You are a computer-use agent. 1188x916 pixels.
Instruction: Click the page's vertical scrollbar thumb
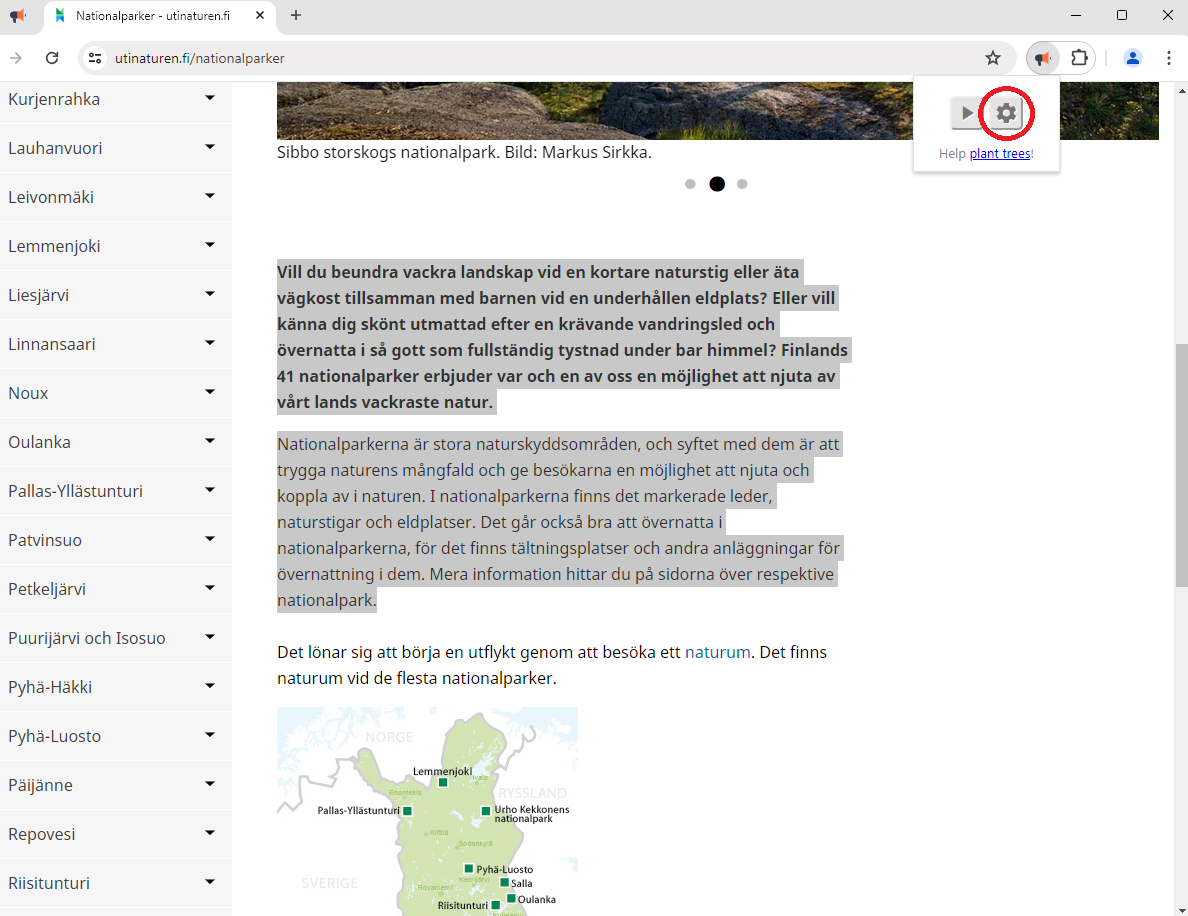(x=1181, y=464)
